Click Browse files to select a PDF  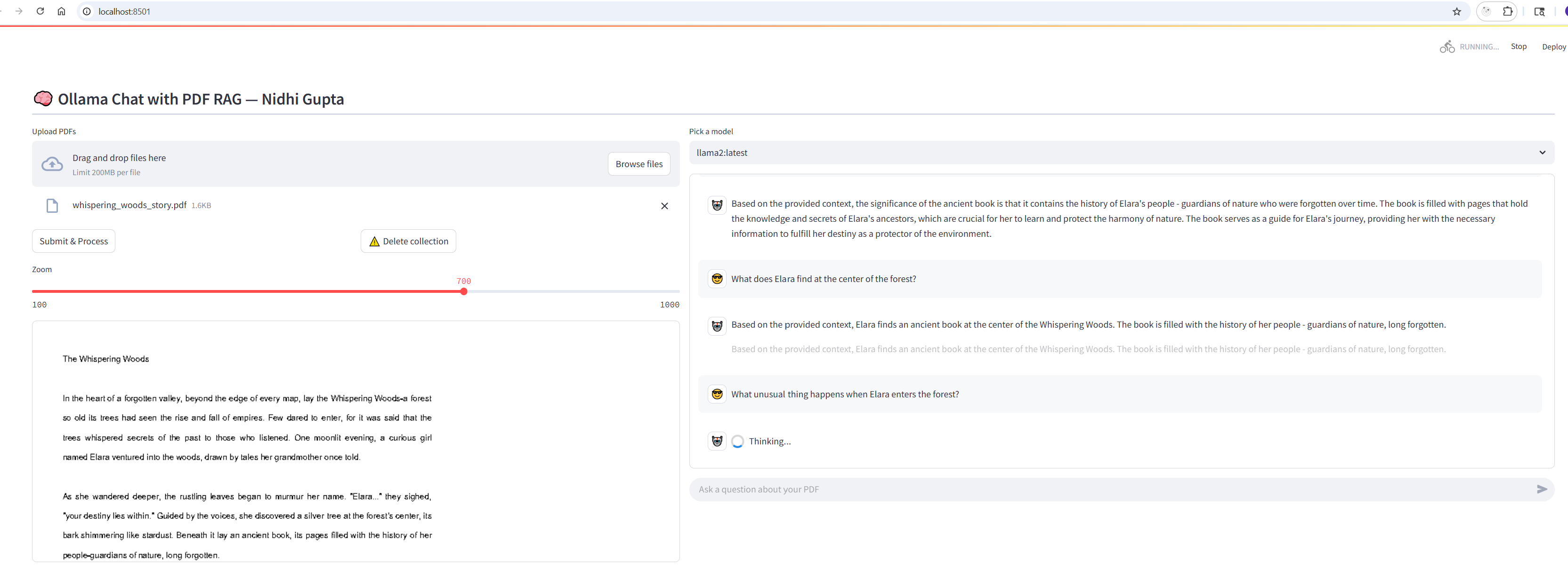click(x=639, y=164)
